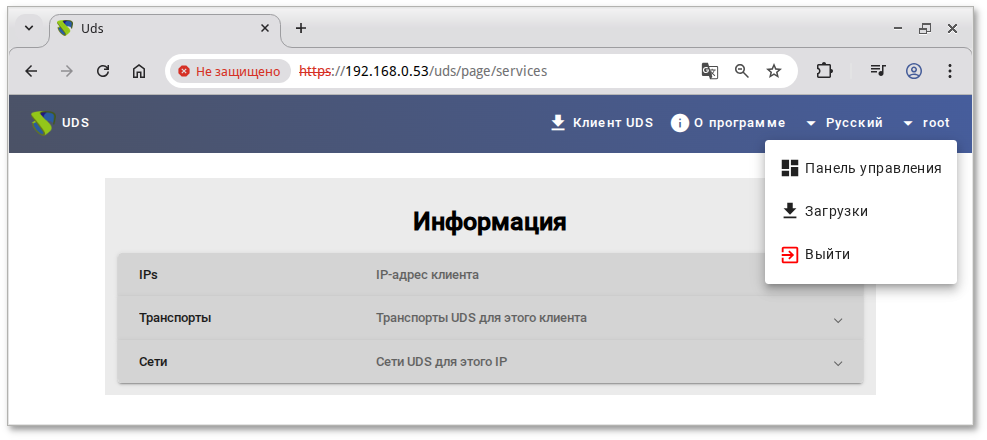Click the dashboard grid icon beside Панель управления
The width and height of the screenshot is (987, 440).
coord(789,168)
